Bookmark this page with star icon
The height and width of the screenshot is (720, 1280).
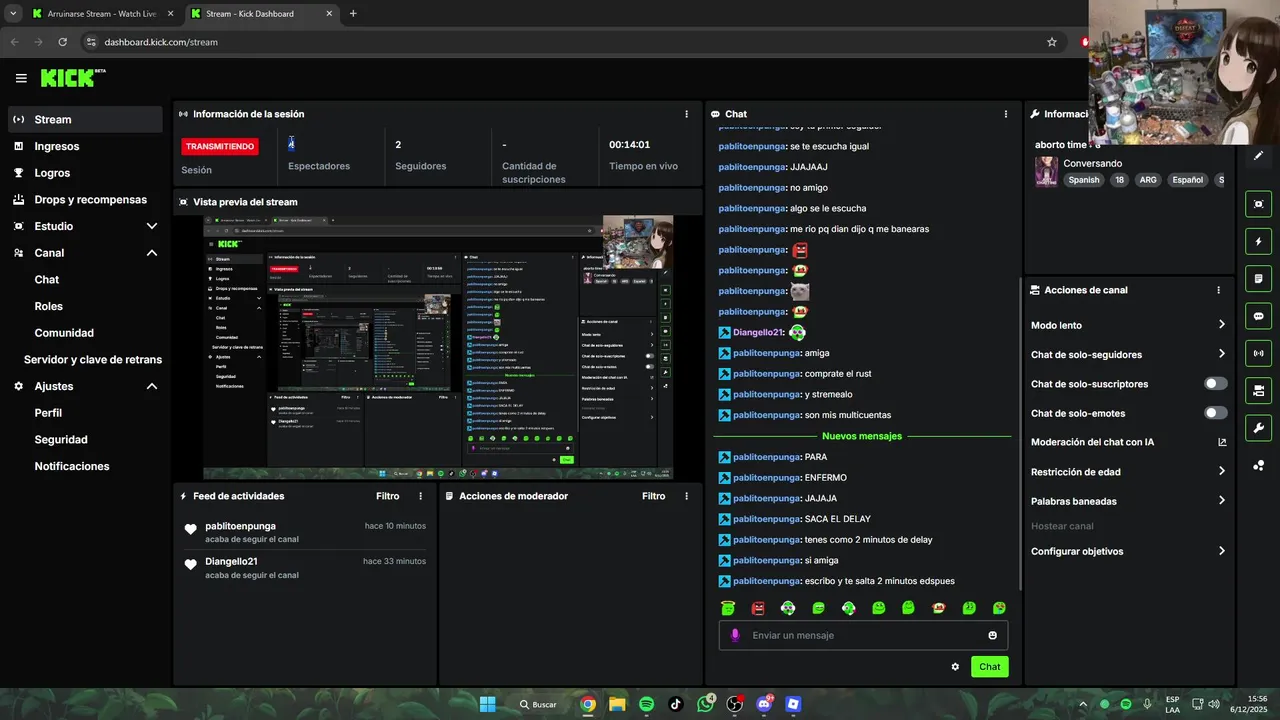pos(1051,42)
